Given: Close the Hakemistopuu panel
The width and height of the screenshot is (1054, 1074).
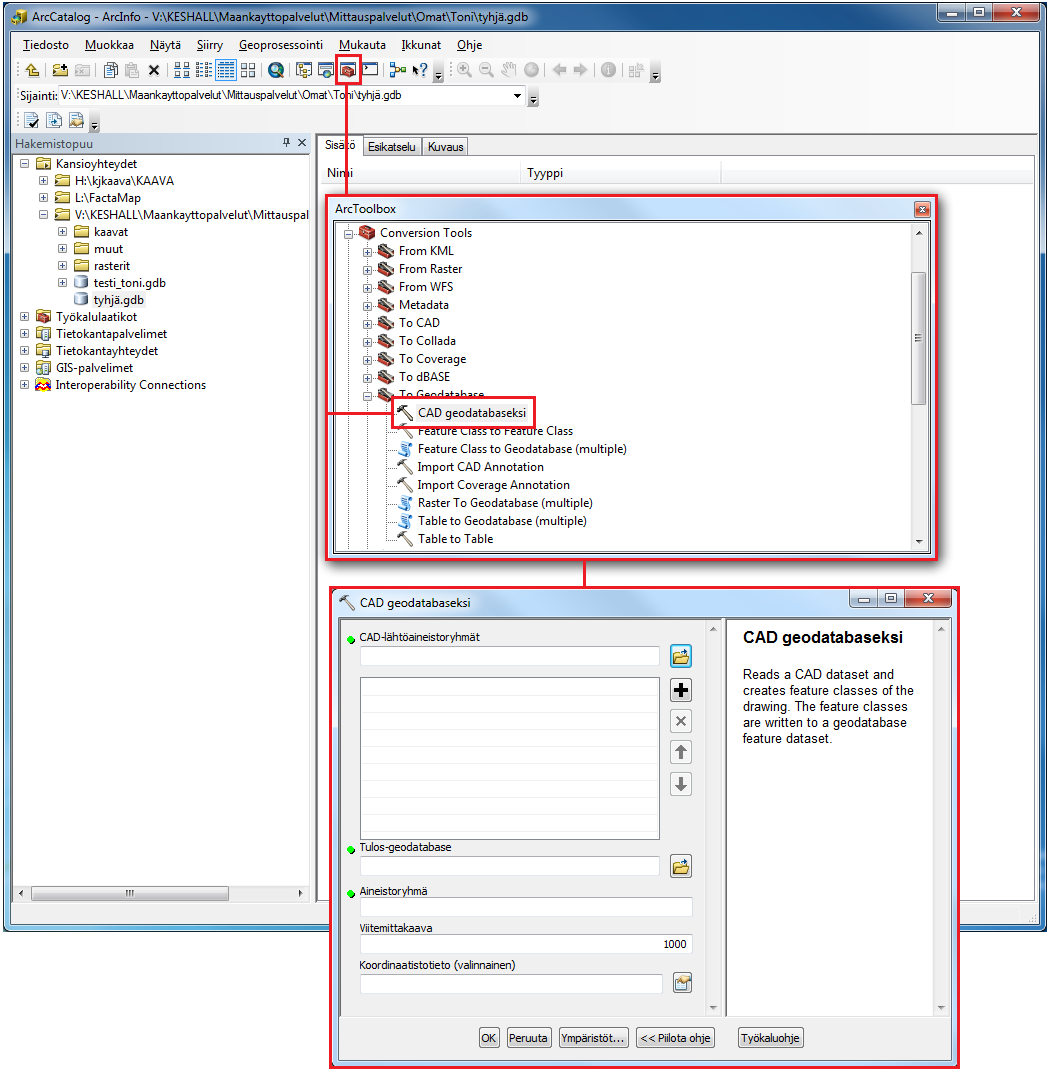Looking at the screenshot, I should [x=302, y=142].
